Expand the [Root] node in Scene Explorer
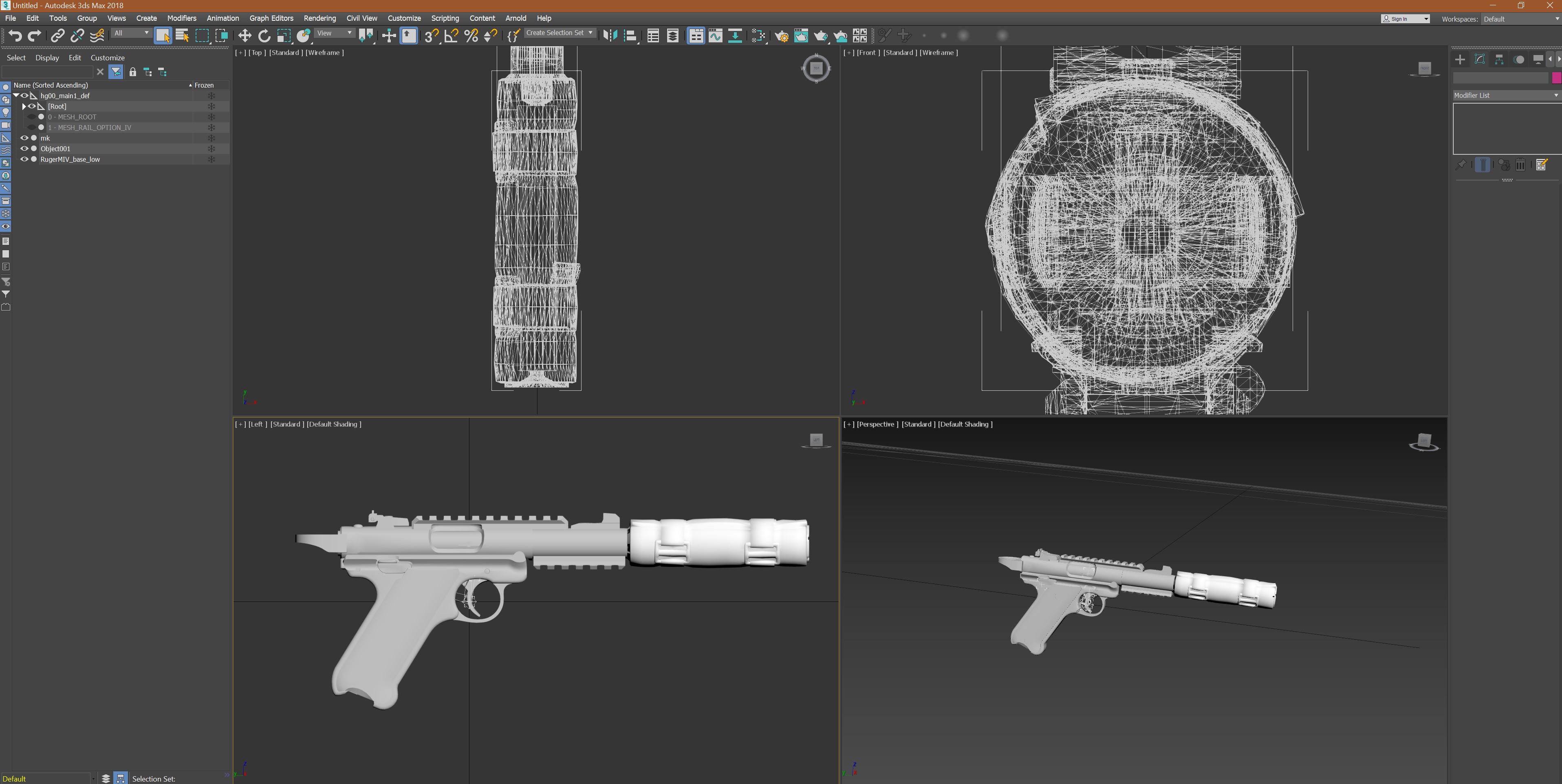Viewport: 1562px width, 784px height. coord(25,107)
